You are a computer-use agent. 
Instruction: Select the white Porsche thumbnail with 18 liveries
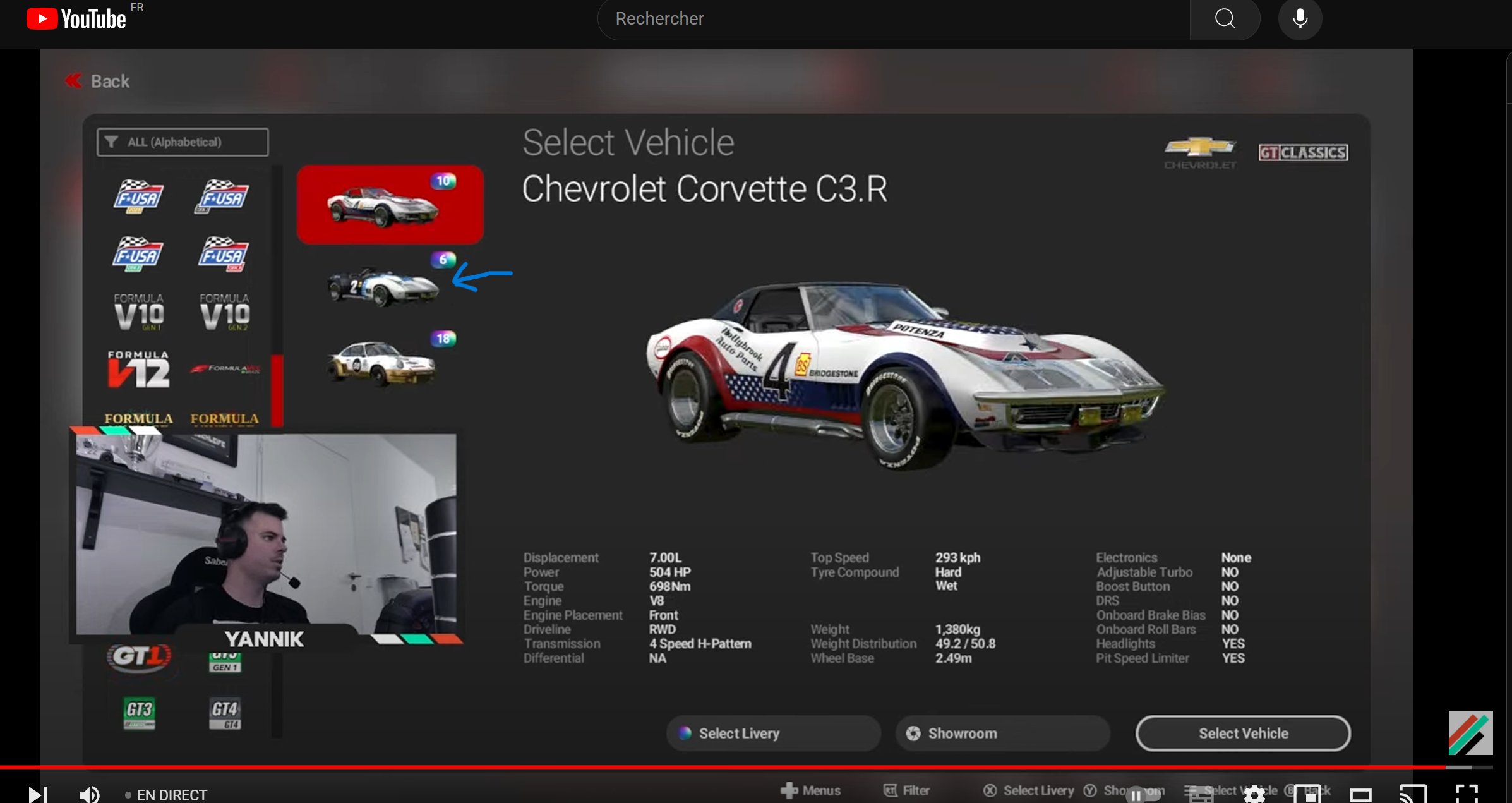[x=381, y=363]
